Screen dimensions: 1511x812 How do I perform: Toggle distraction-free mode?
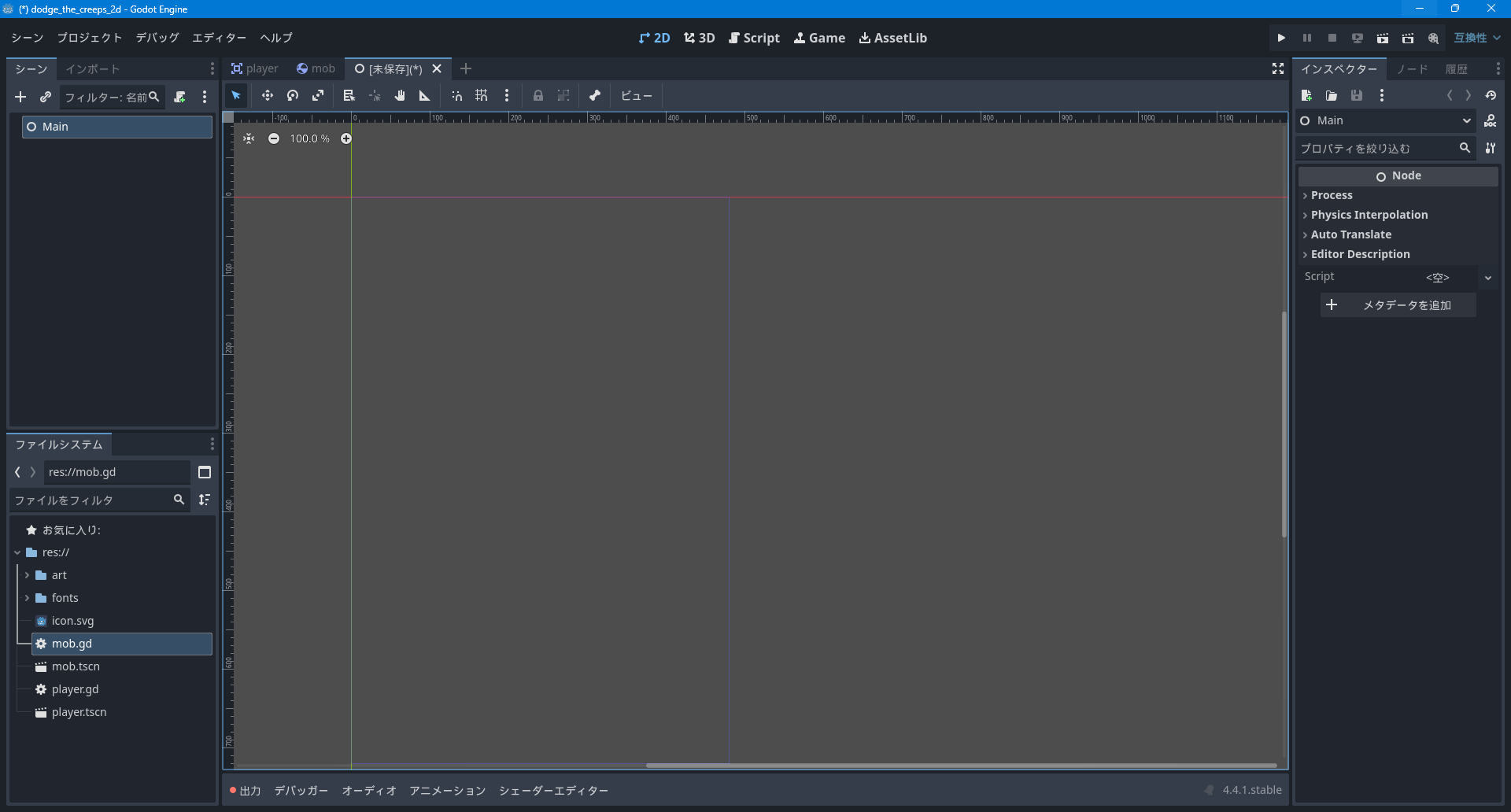click(1278, 69)
